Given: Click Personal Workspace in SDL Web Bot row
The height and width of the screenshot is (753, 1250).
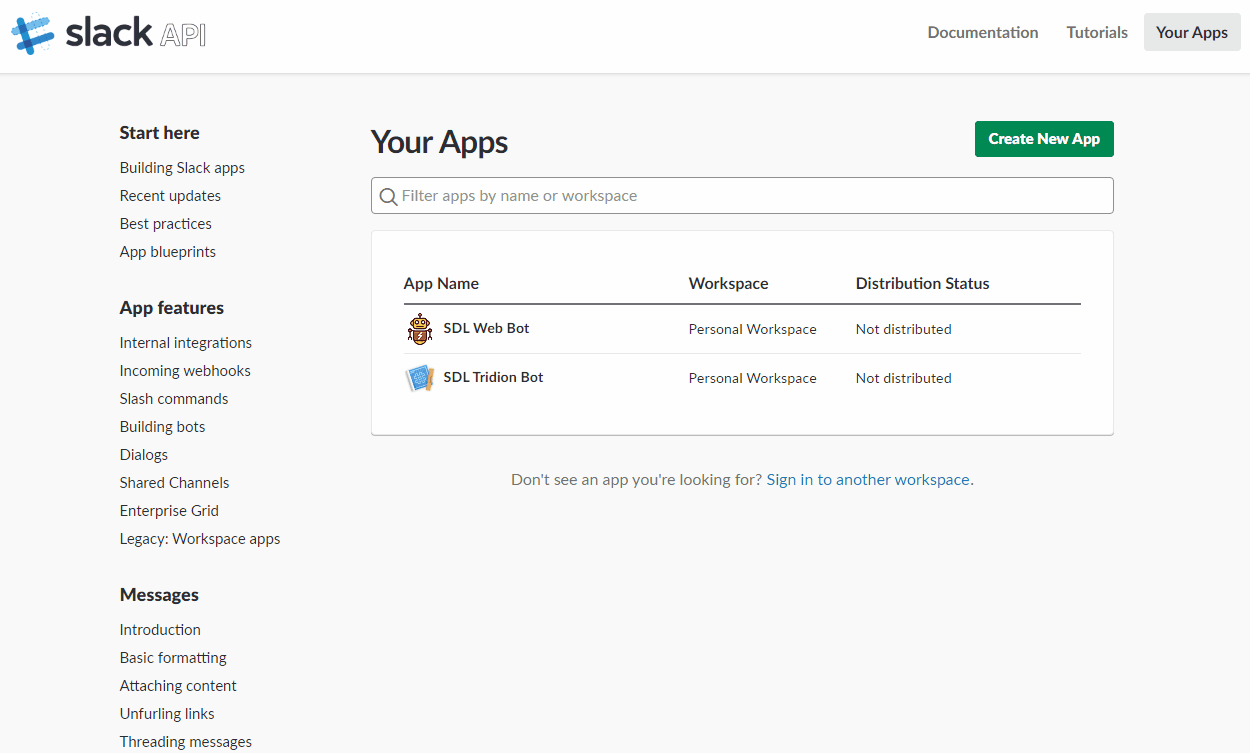Looking at the screenshot, I should click(752, 329).
